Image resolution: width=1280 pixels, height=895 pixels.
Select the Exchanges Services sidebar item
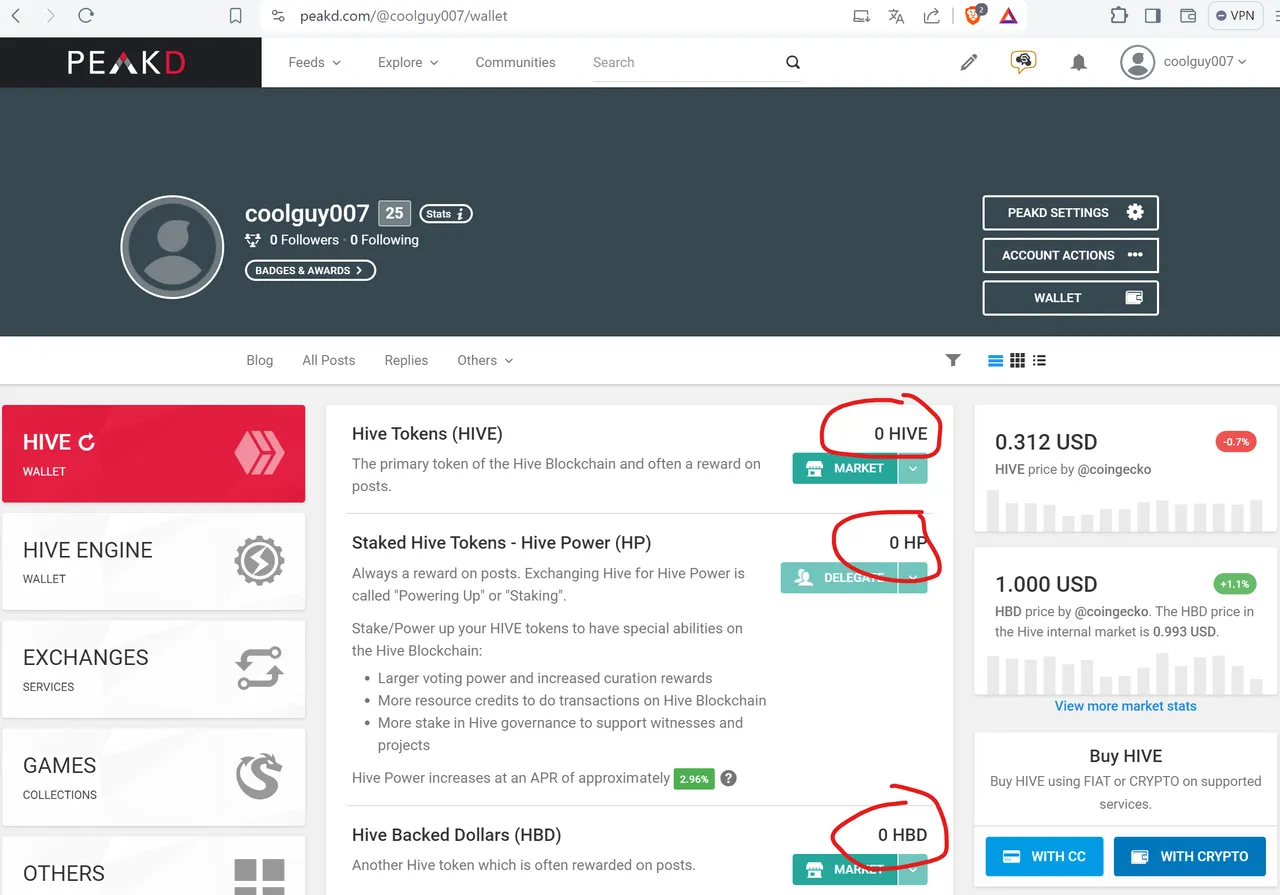click(154, 669)
